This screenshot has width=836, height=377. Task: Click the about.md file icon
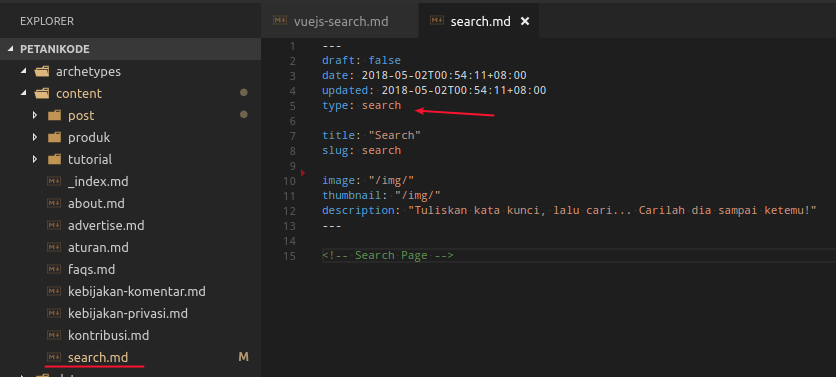coord(54,203)
